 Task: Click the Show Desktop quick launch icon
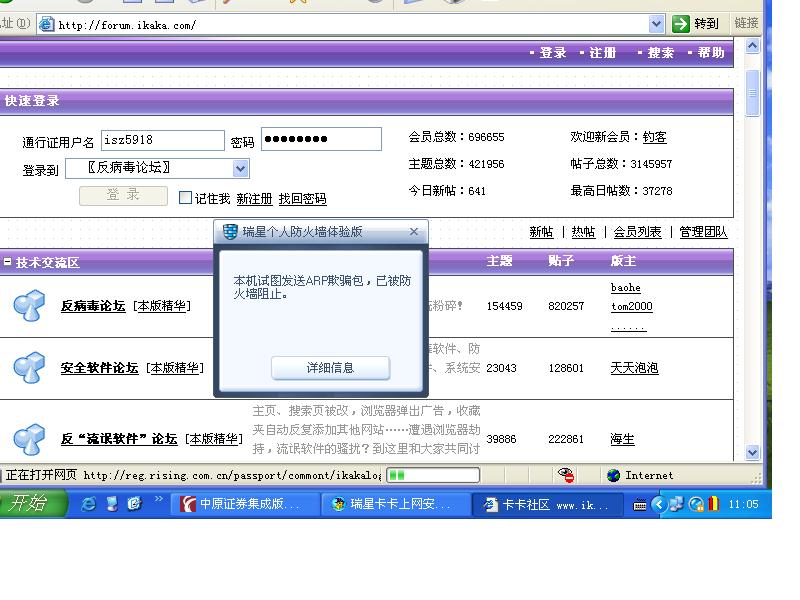coord(112,505)
